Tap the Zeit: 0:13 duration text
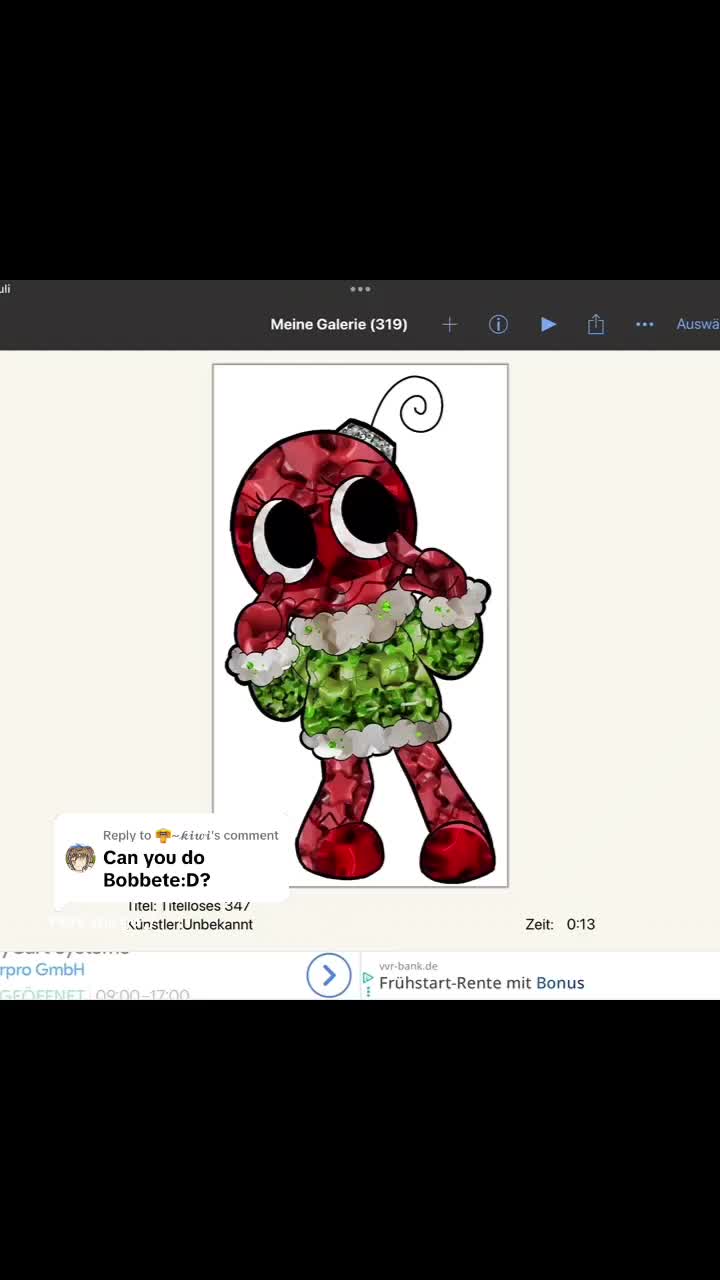 click(x=560, y=924)
